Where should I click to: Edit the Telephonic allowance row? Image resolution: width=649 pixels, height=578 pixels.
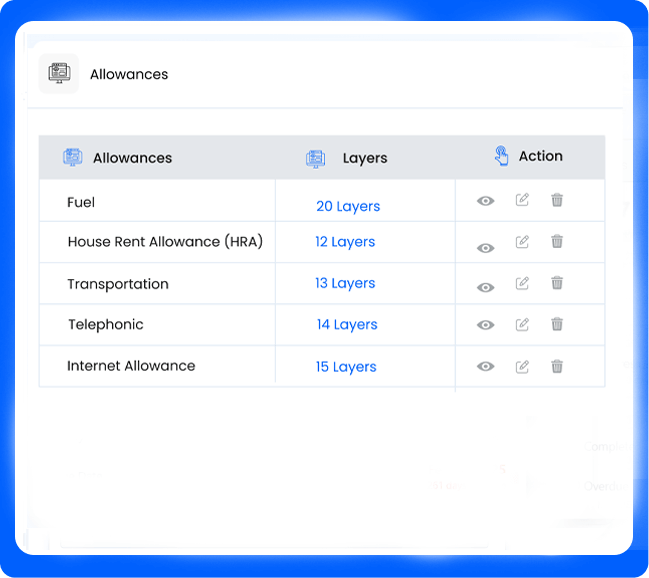coord(522,324)
